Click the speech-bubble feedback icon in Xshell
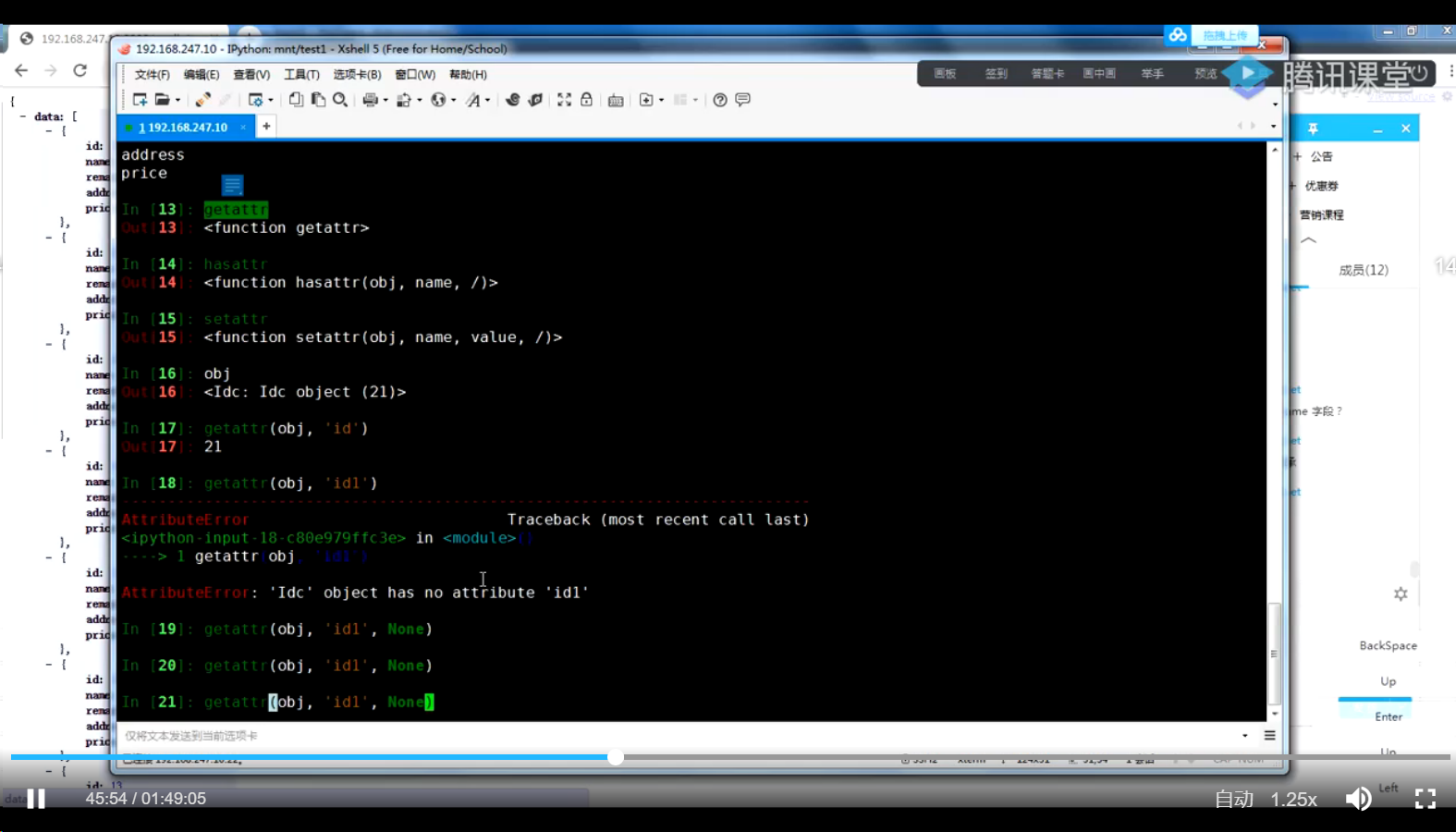This screenshot has width=1456, height=832. [742, 100]
